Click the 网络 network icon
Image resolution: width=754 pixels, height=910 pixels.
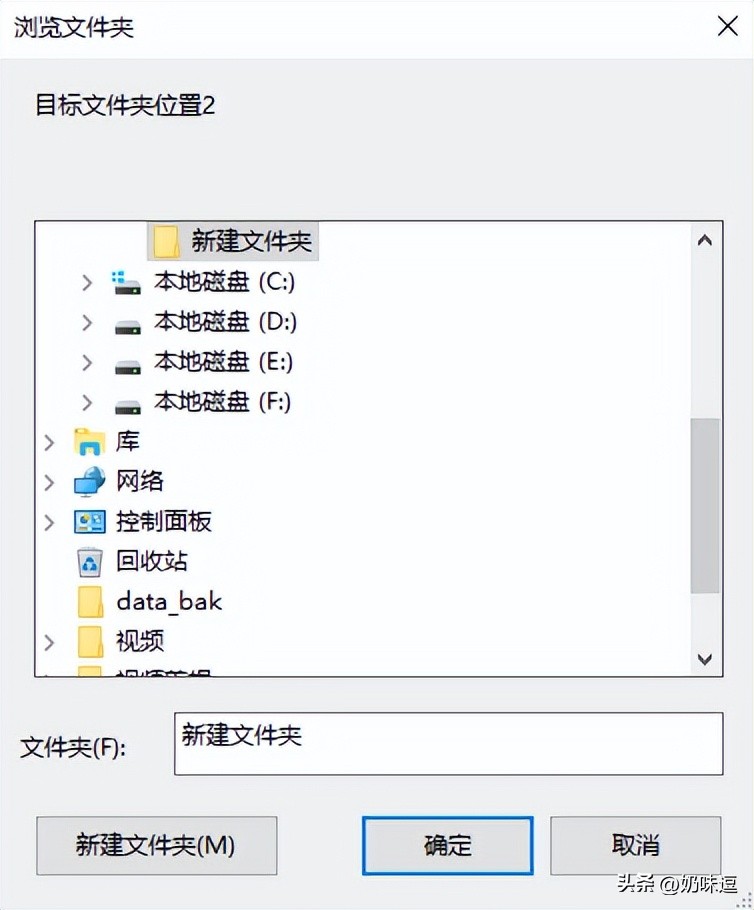pyautogui.click(x=91, y=482)
